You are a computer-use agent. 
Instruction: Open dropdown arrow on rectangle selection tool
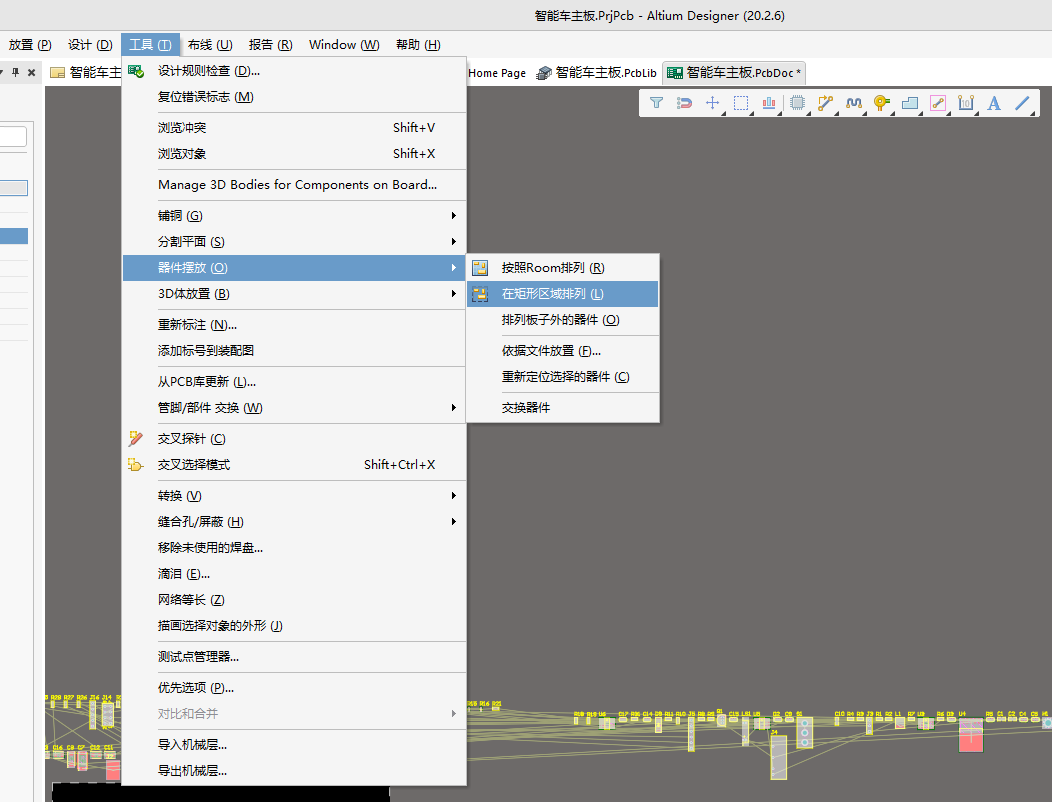click(x=751, y=114)
